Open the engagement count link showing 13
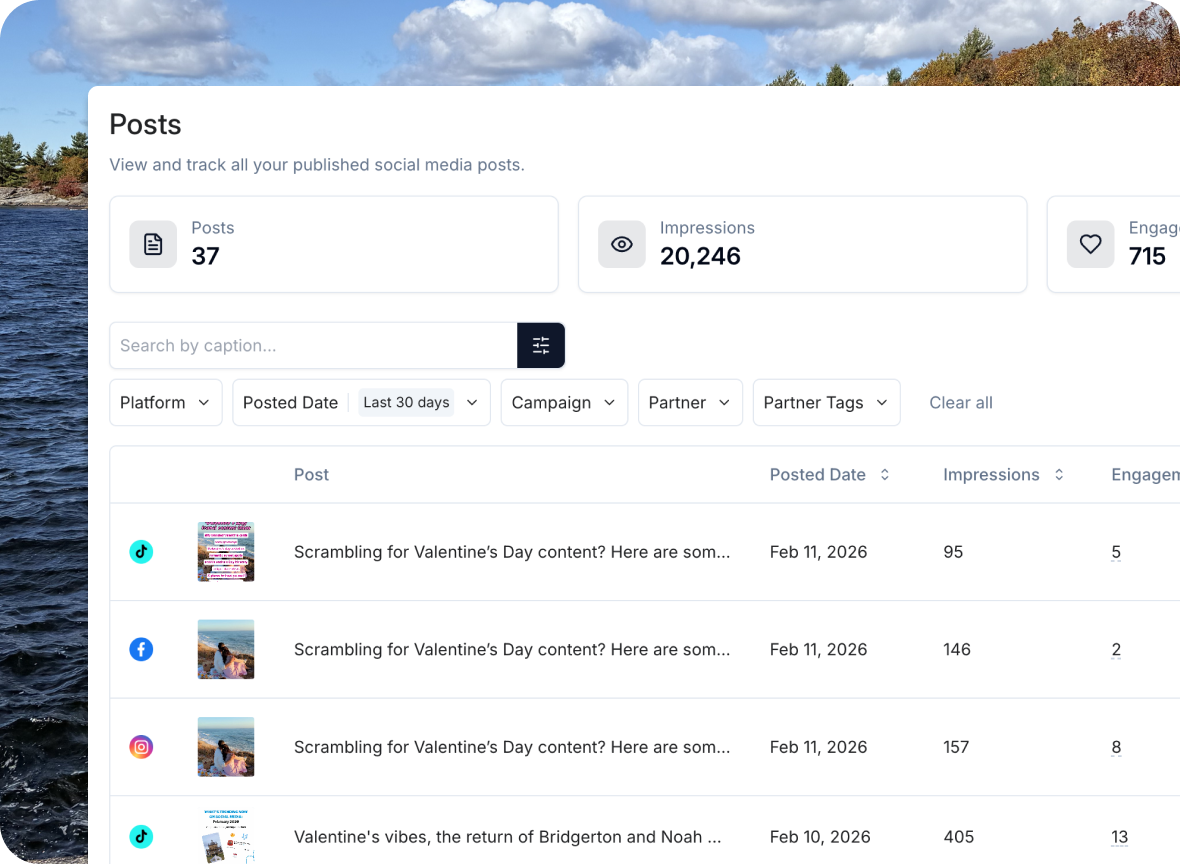The image size is (1180, 864). 1119,837
